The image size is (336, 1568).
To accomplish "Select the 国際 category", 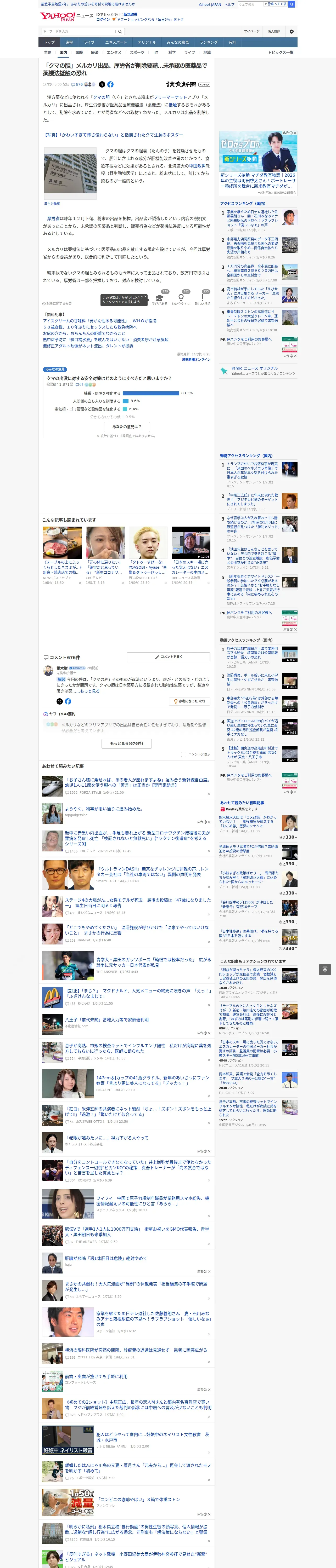I will [x=79, y=52].
